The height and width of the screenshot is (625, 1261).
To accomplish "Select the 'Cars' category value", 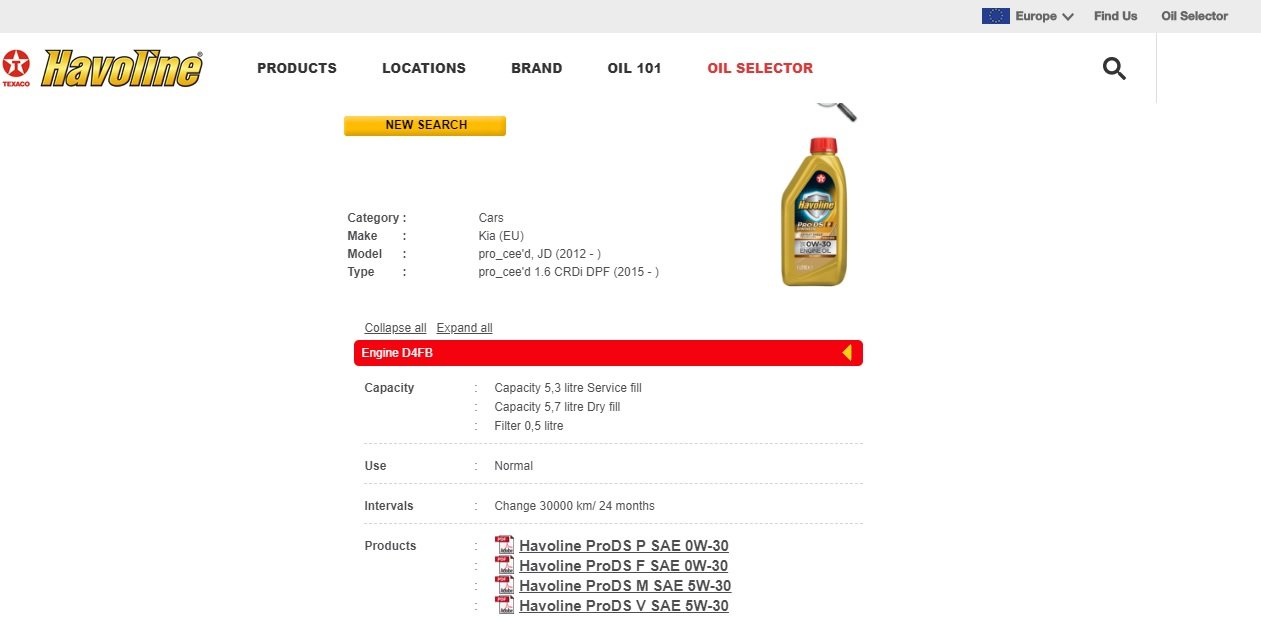I will point(491,218).
